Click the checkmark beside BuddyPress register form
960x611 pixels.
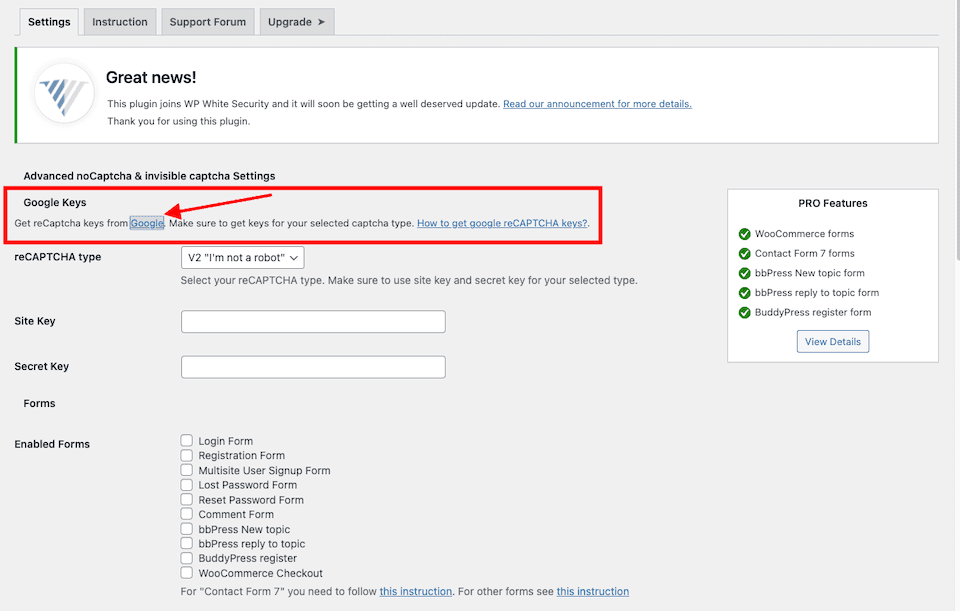[x=744, y=313]
